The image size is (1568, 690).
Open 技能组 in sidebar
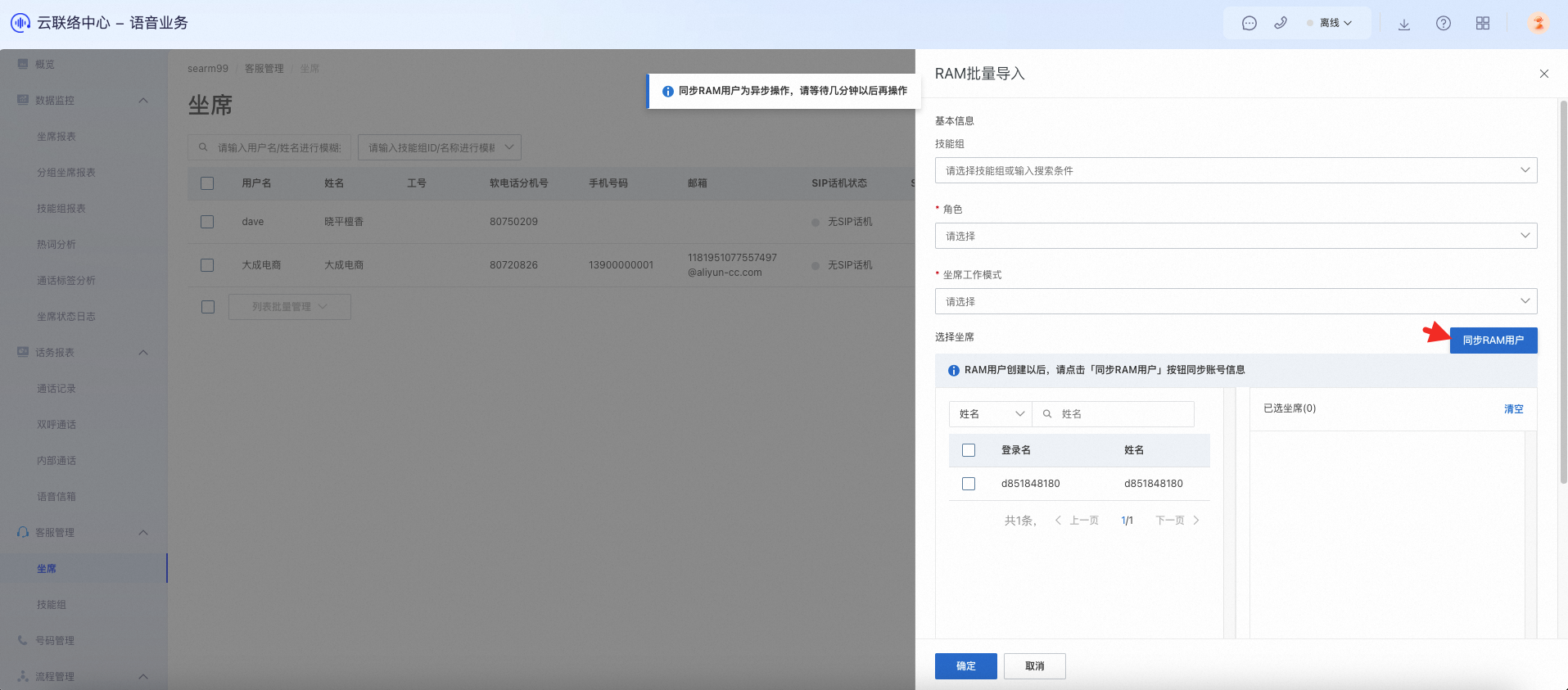pos(52,605)
